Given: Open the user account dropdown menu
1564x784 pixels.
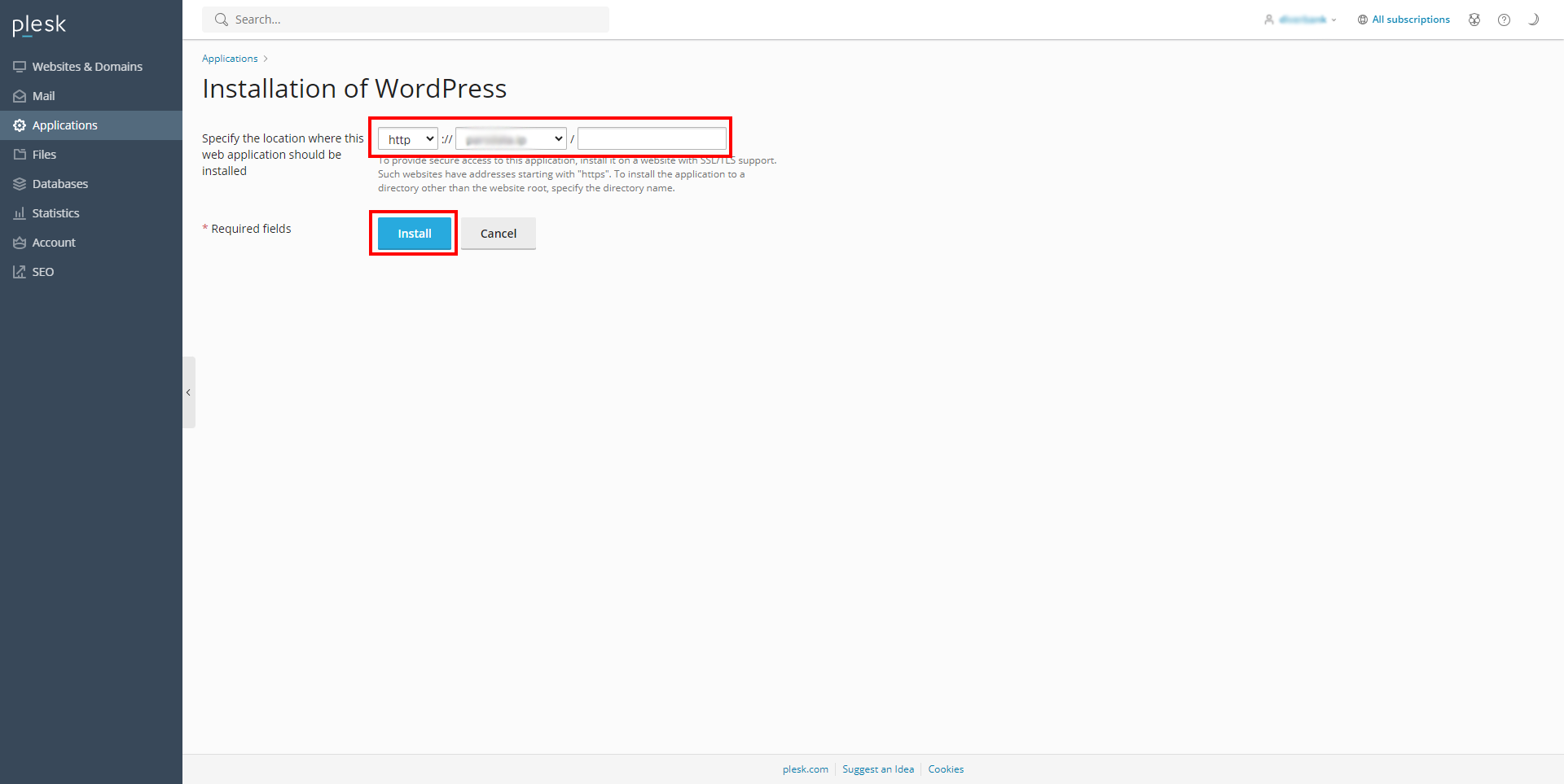Looking at the screenshot, I should pyautogui.click(x=1300, y=20).
